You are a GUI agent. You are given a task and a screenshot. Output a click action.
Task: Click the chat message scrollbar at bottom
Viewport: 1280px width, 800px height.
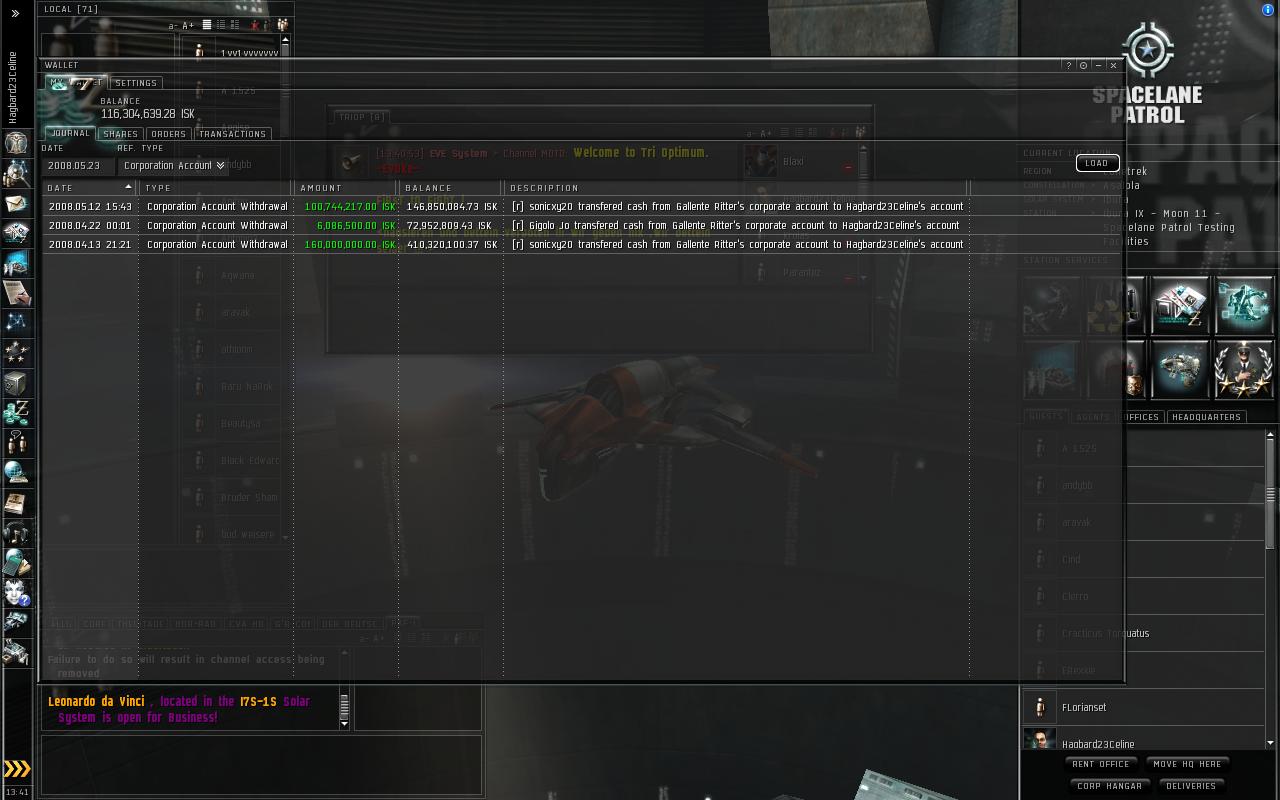coord(344,708)
